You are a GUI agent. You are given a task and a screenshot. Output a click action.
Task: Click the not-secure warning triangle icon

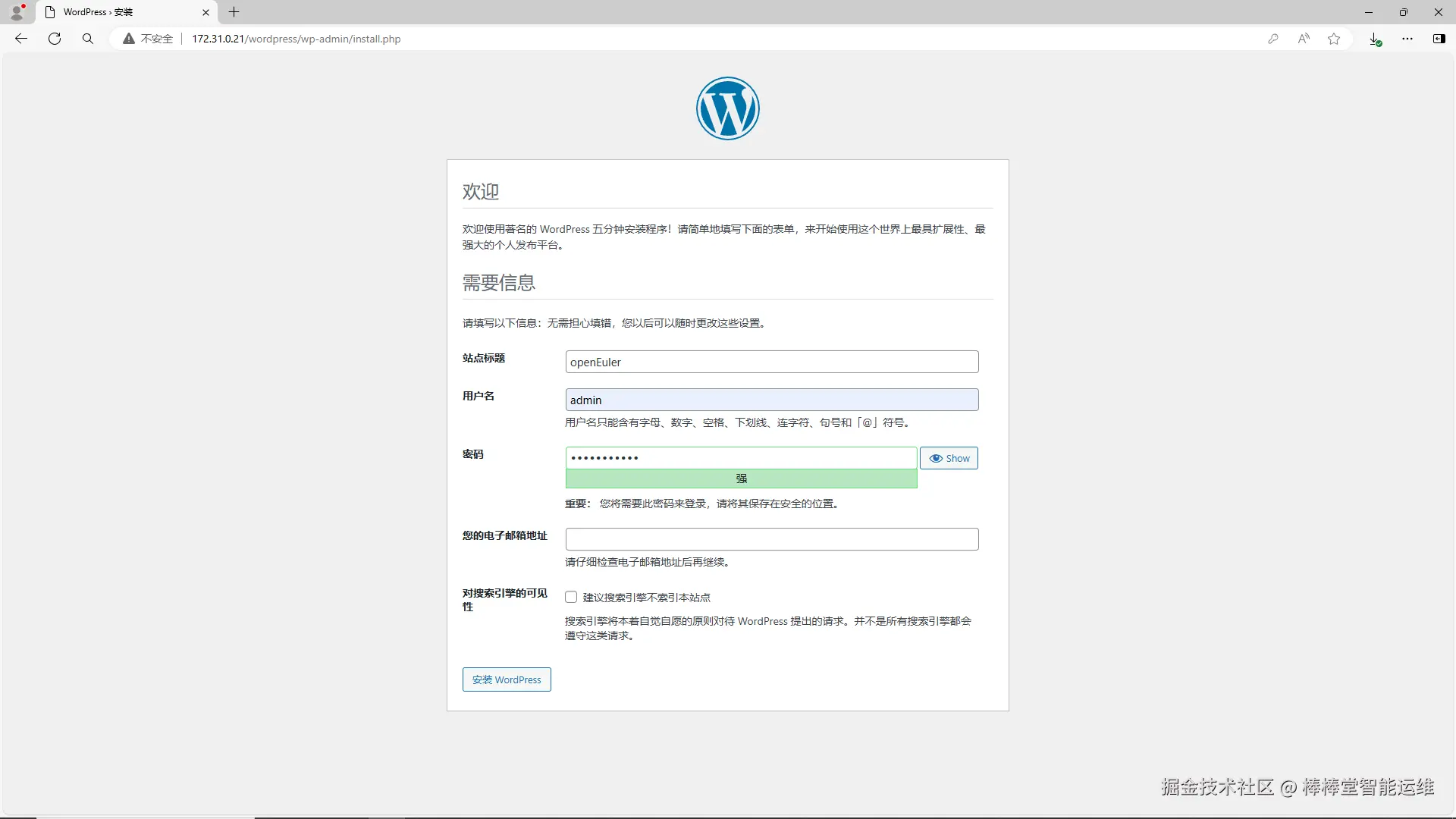[x=129, y=39]
